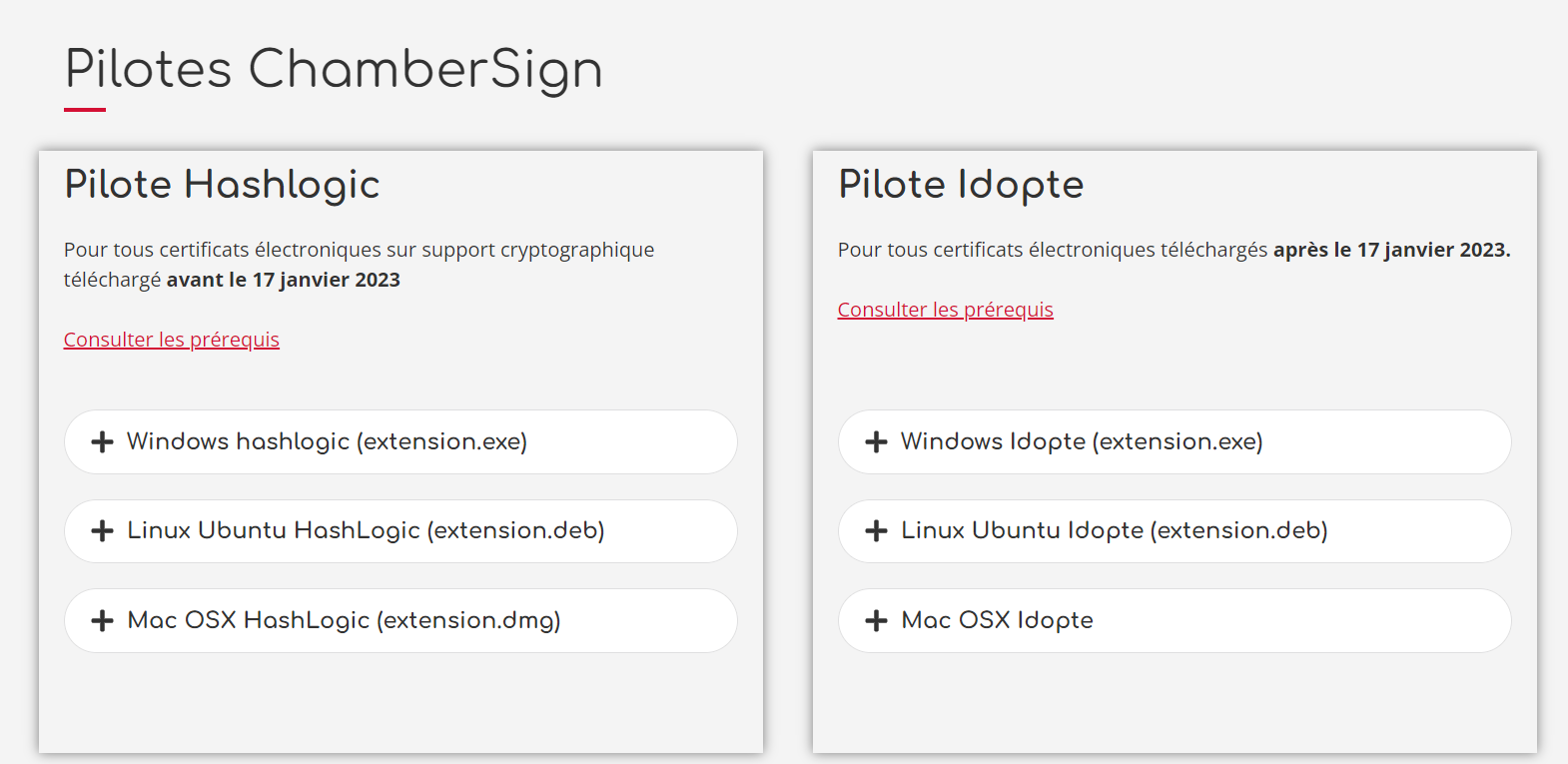Click the plus icon beside Windows Idopte
Viewport: 1568px width, 764px height.
coord(876,441)
